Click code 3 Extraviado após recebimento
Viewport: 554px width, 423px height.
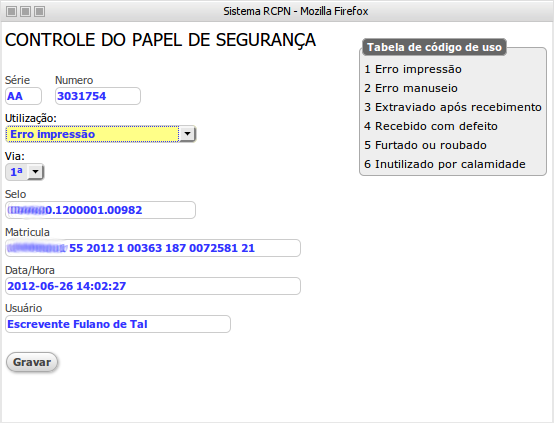pos(453,107)
